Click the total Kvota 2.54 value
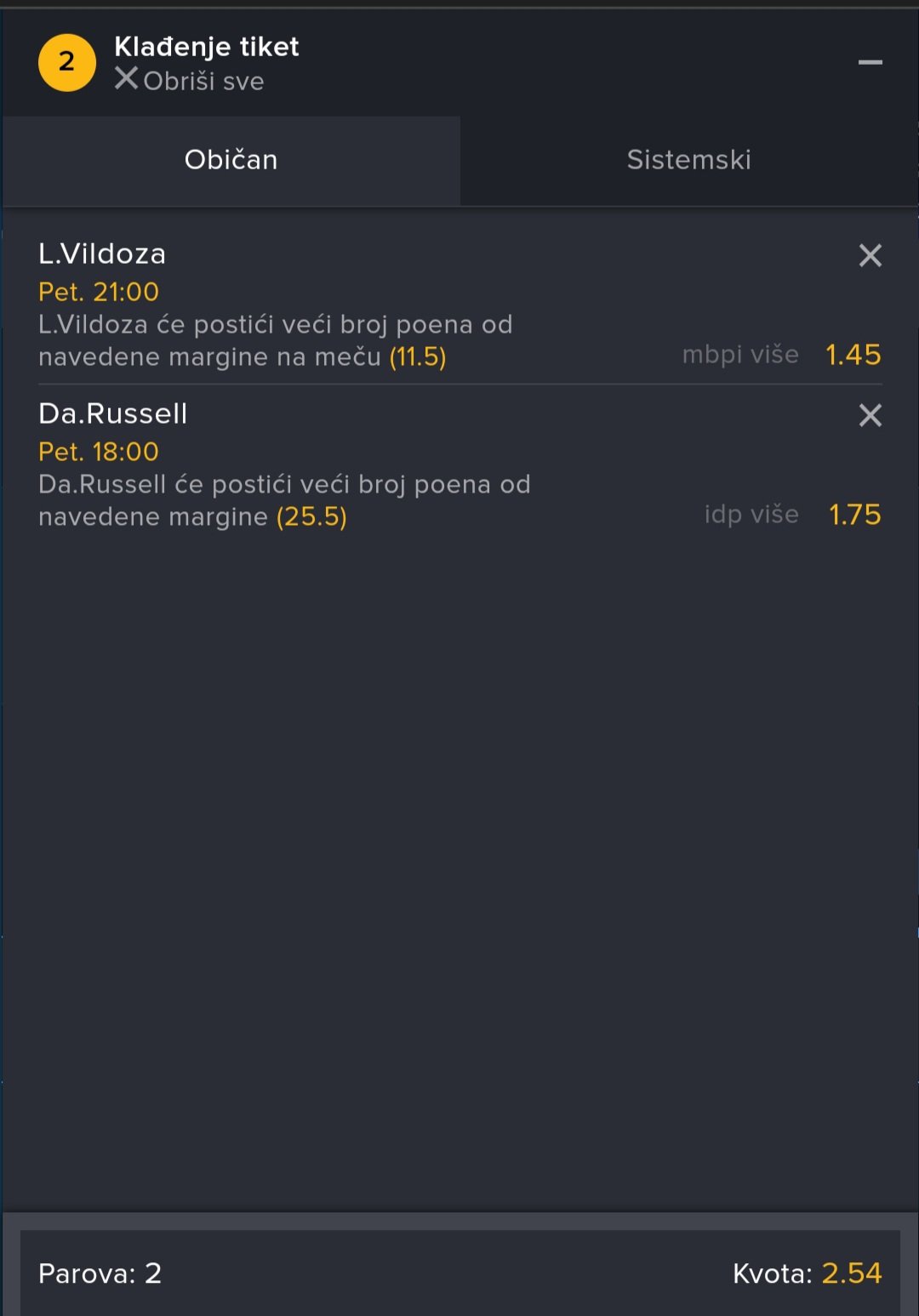Screen dimensions: 919x1316 tap(851, 1273)
